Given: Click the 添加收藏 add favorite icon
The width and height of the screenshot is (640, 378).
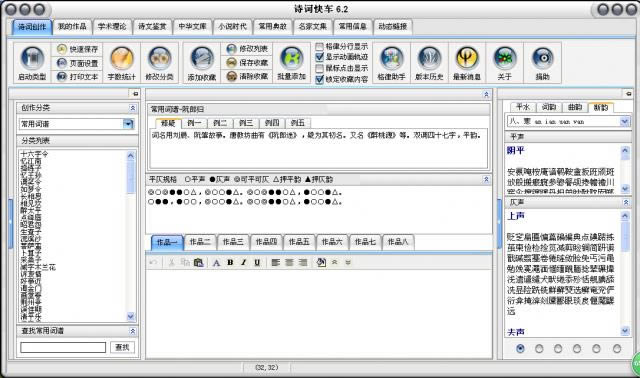Looking at the screenshot, I should [202, 58].
